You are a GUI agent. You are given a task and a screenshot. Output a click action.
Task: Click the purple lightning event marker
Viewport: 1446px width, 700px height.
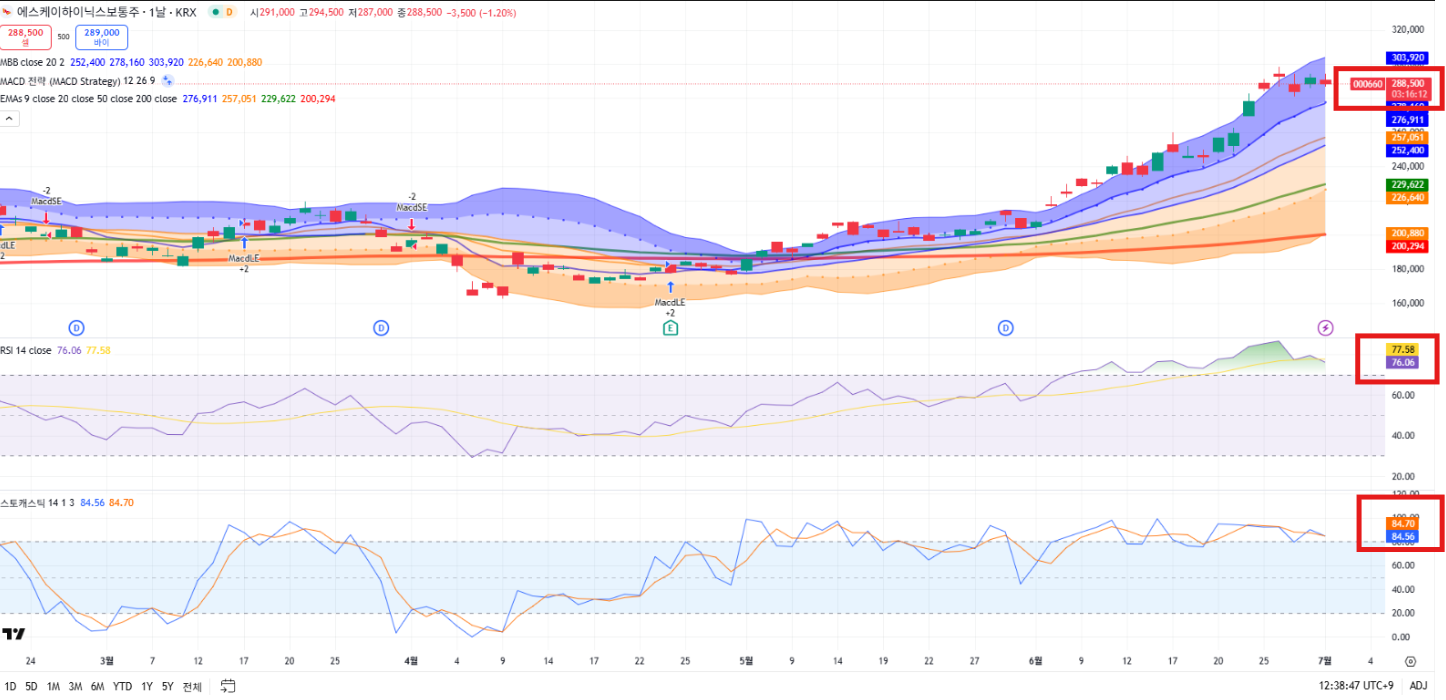point(1325,327)
